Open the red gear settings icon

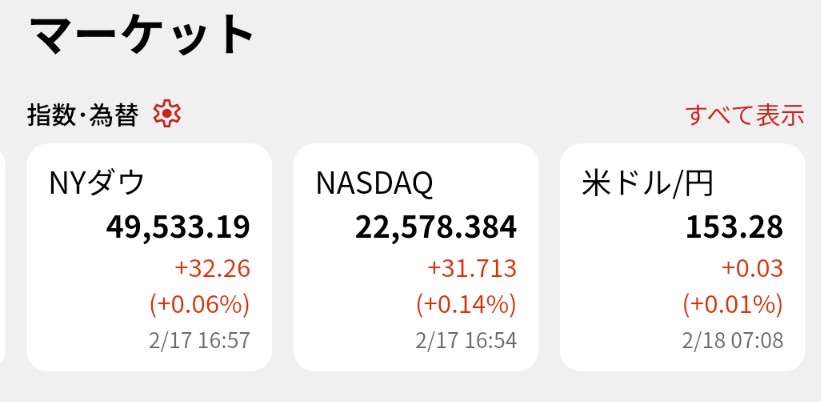167,115
